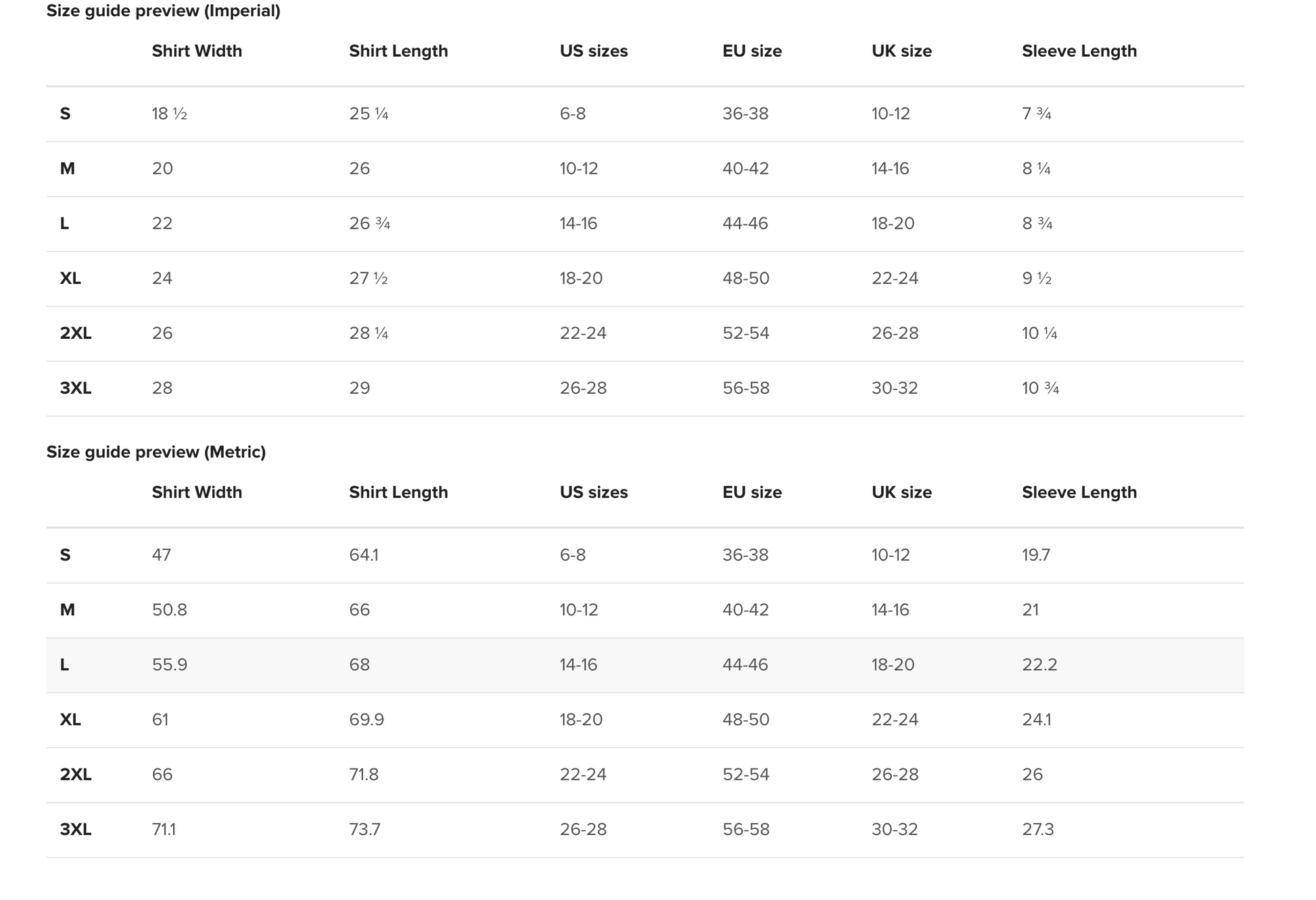Viewport: 1316px width, 900px height.
Task: Select the 50.8 shirt width cell
Action: click(x=169, y=610)
